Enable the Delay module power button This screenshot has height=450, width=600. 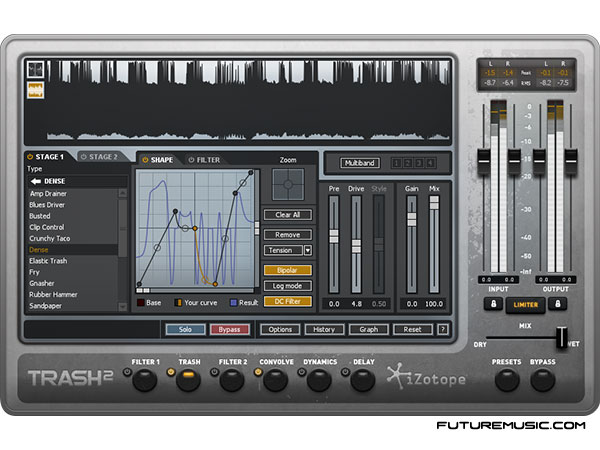[x=346, y=372]
